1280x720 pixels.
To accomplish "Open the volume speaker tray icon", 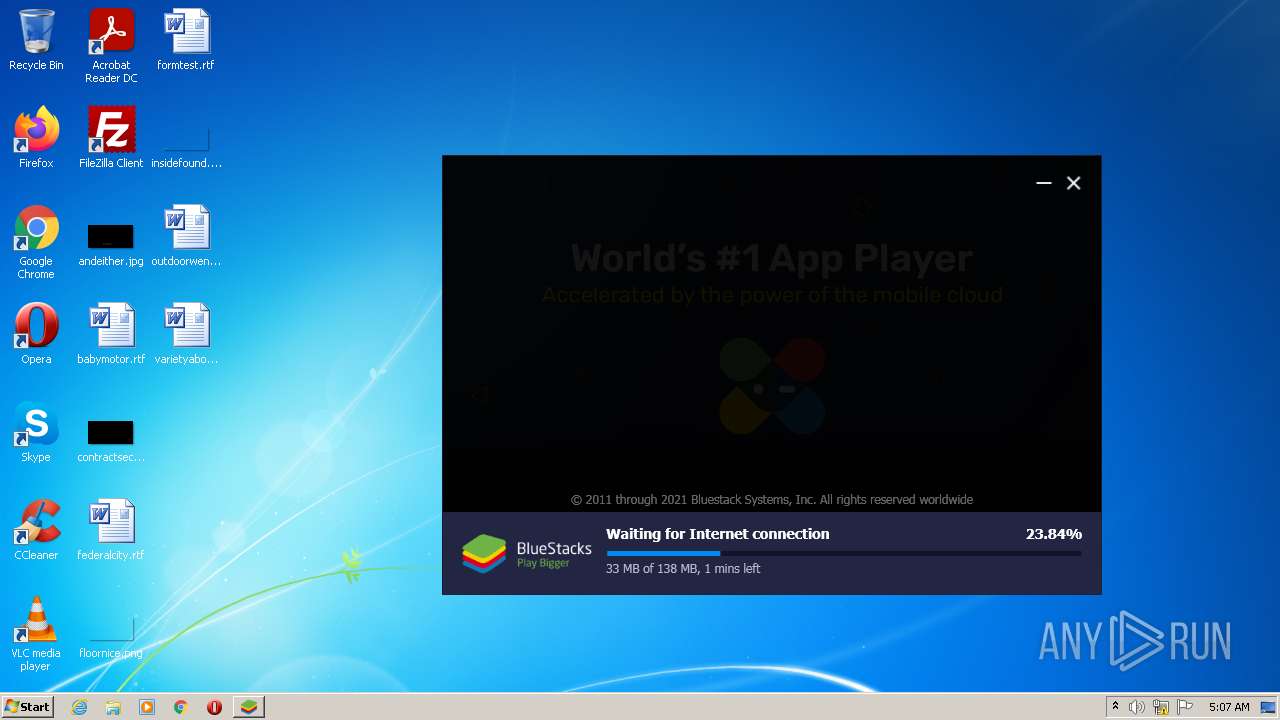I will [x=1137, y=707].
